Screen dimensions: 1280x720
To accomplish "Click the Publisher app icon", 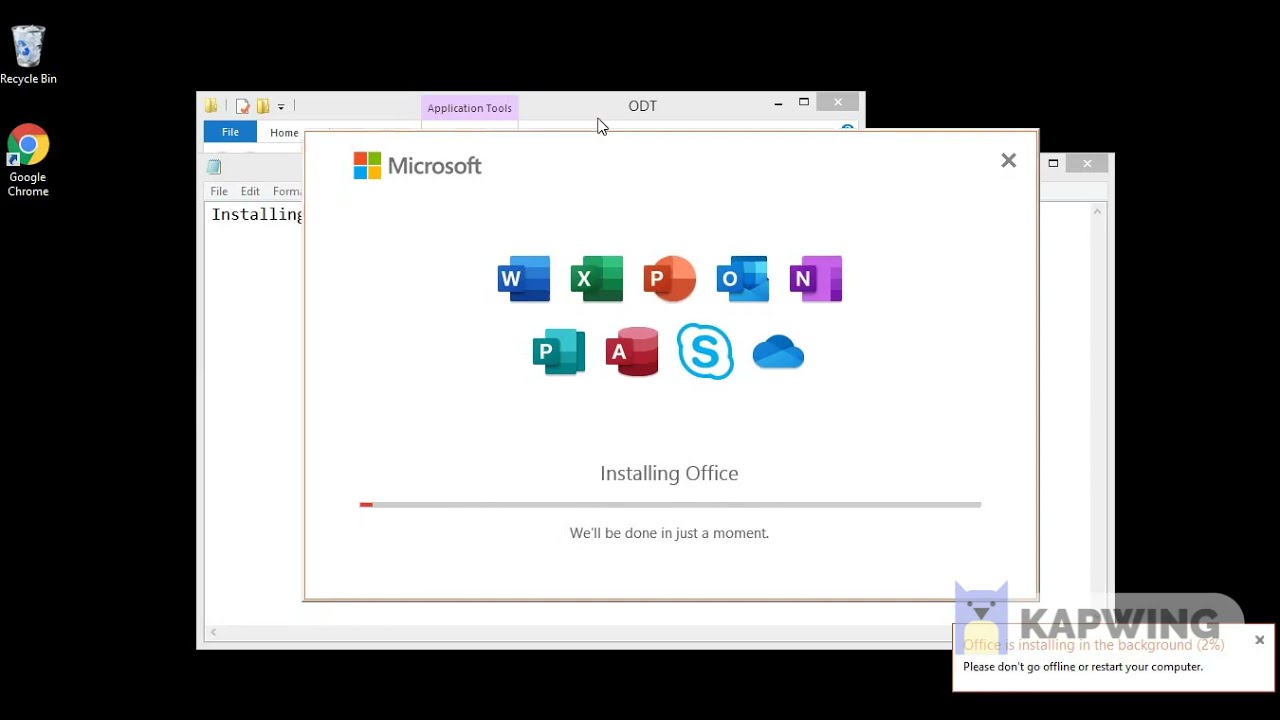I will coord(559,352).
